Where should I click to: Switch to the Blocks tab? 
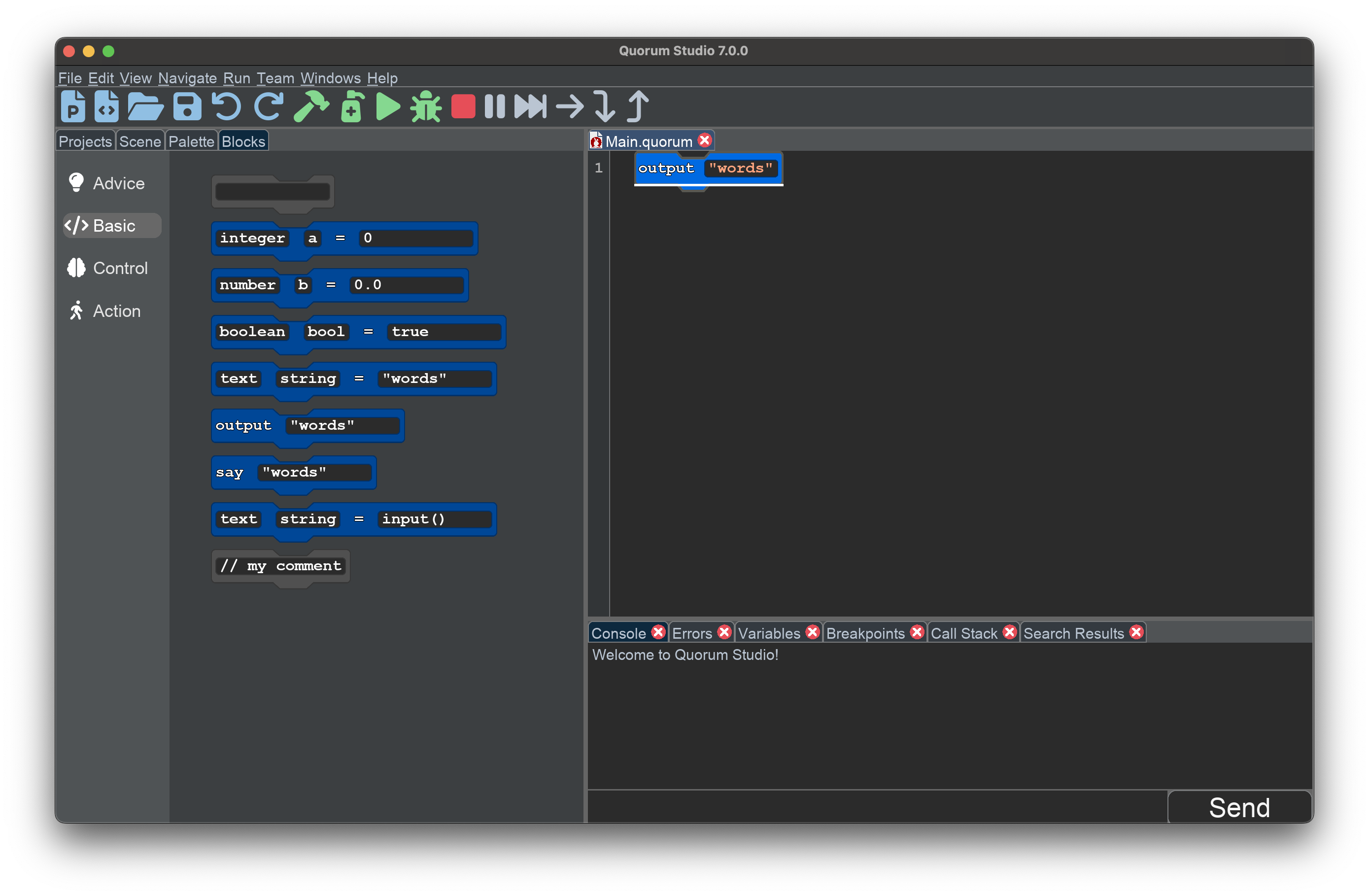click(243, 141)
